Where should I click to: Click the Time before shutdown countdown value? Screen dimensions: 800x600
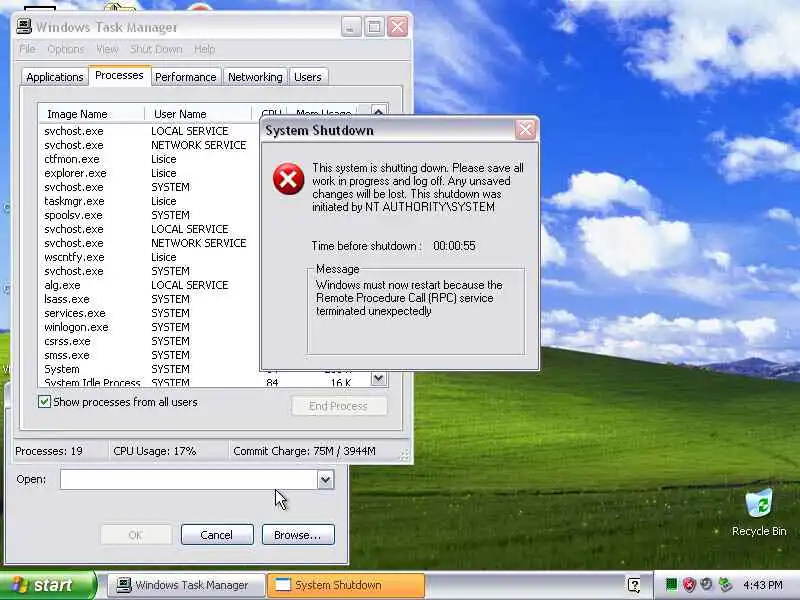click(454, 246)
